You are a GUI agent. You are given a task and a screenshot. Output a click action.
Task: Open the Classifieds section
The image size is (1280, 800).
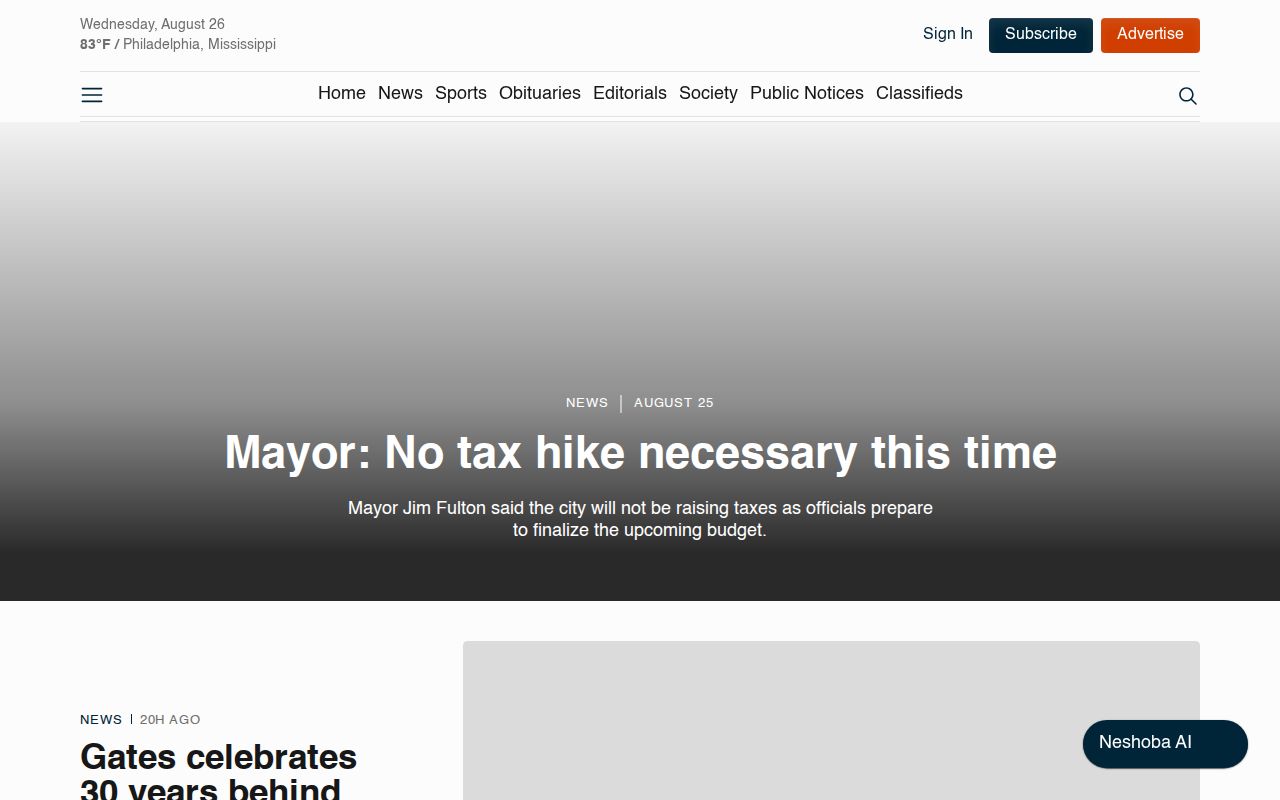click(919, 93)
